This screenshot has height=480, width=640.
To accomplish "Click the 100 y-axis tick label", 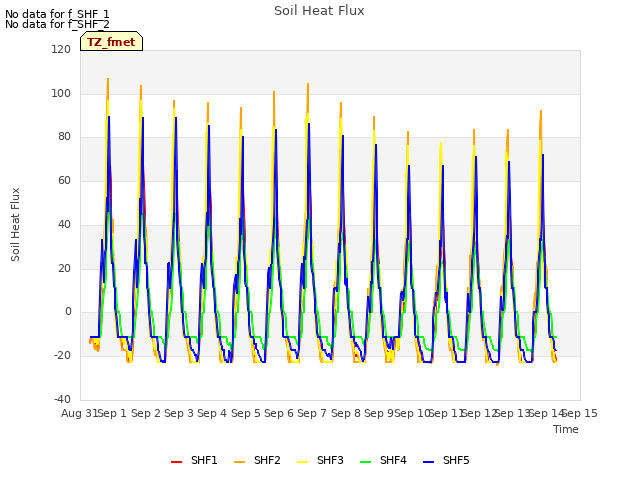I will coord(61,93).
